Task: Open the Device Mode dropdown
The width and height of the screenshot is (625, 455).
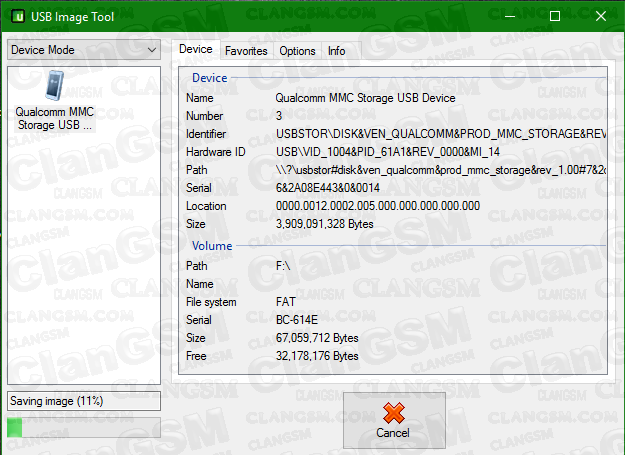Action: [x=84, y=50]
